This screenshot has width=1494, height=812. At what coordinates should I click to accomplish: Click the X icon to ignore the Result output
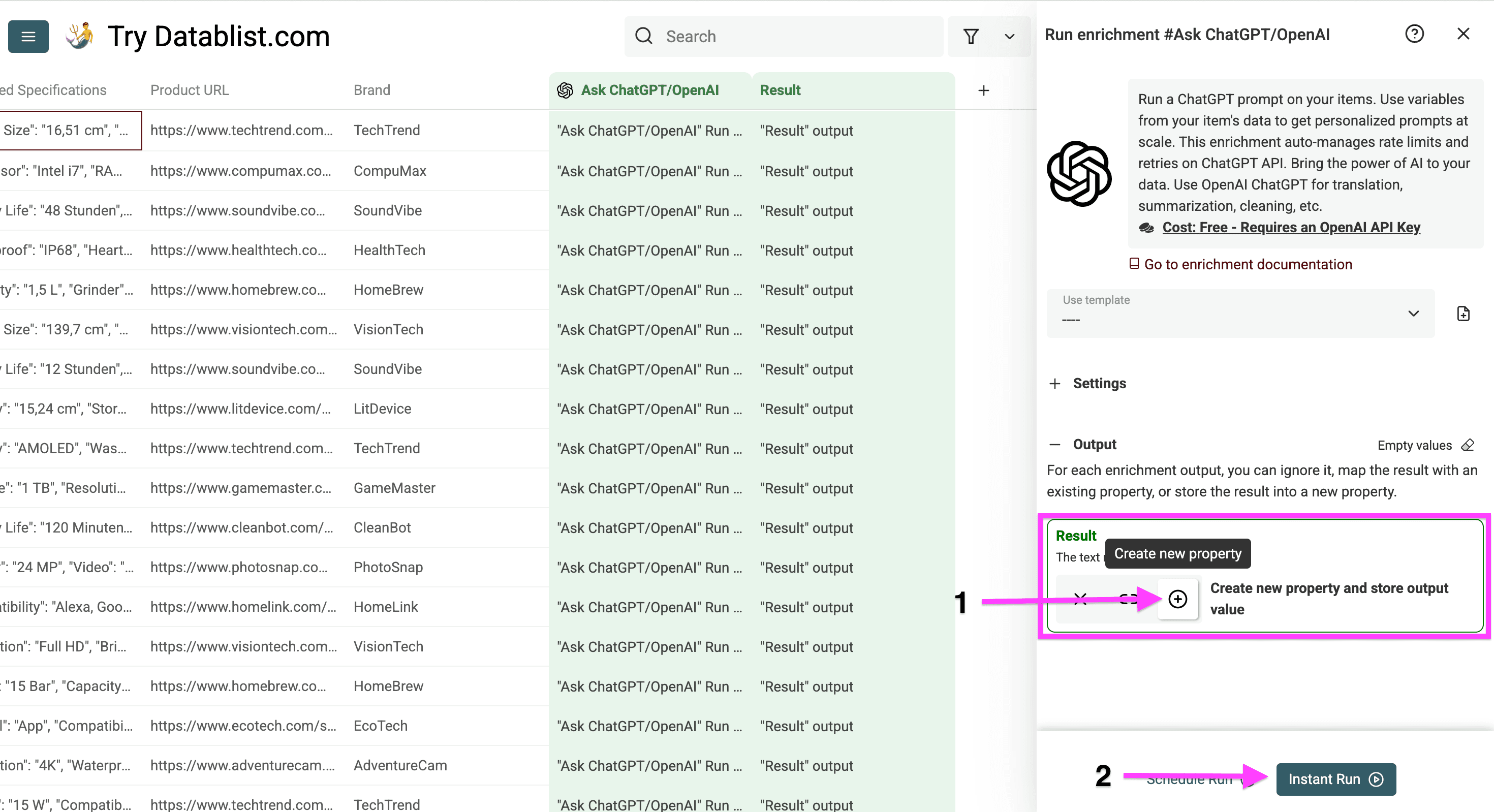(1080, 600)
